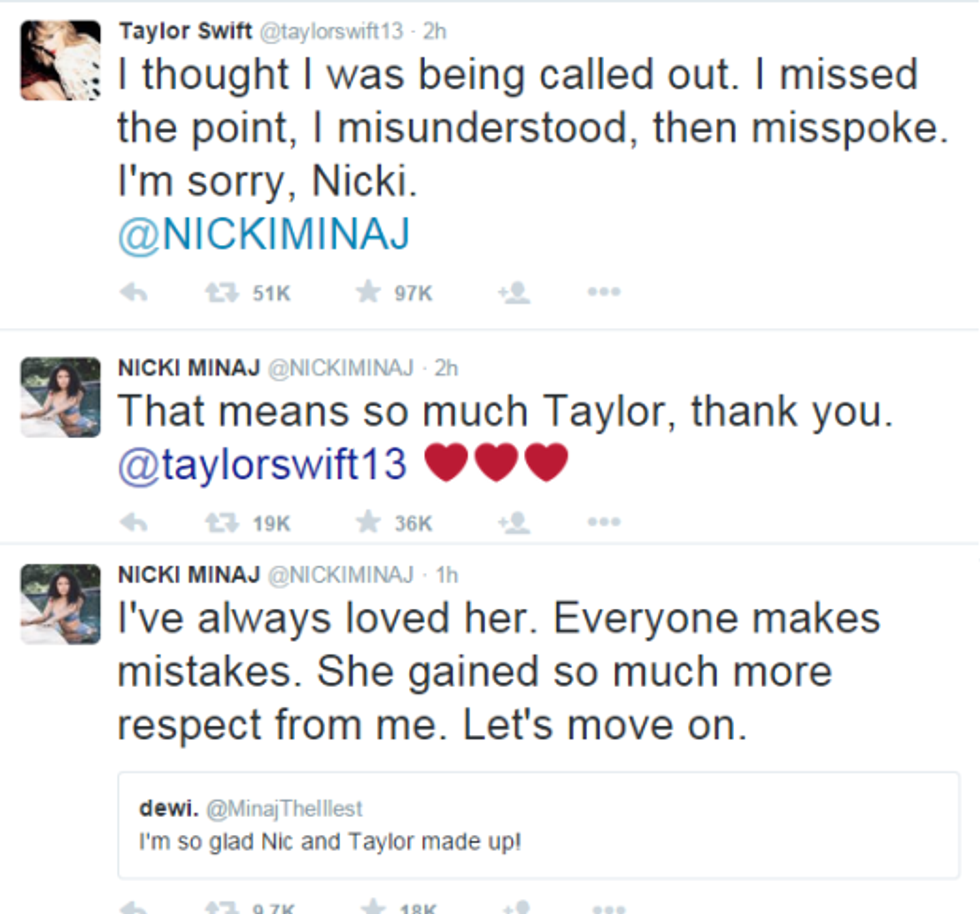Open the 2h timestamp on Taylor's tweet

435,31
